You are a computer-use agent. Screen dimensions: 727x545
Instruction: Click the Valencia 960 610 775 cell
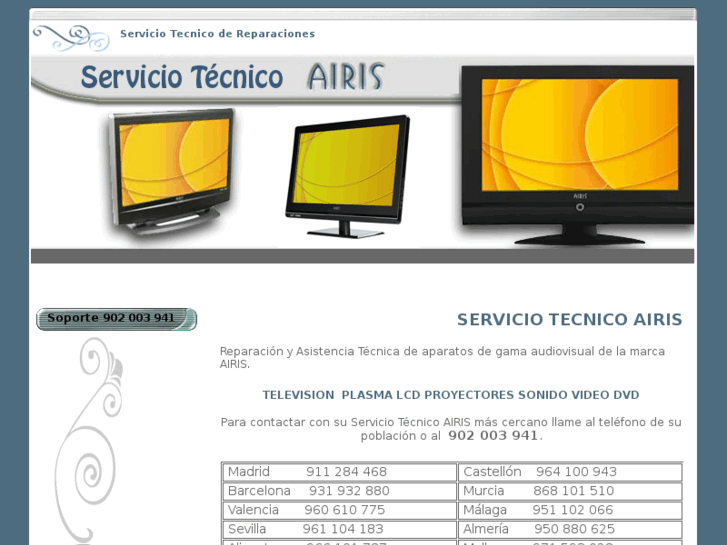click(340, 510)
